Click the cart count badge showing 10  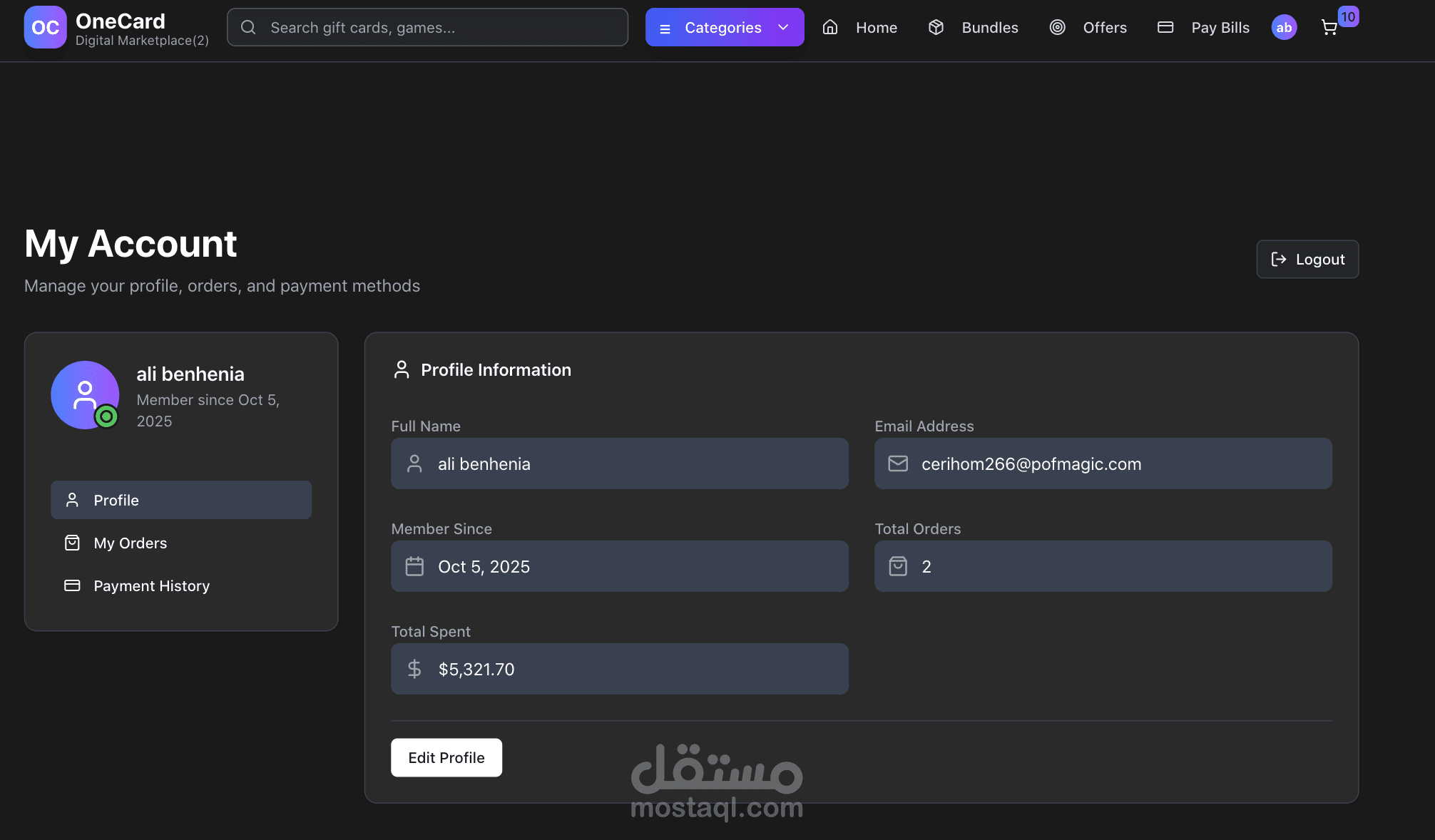1348,16
